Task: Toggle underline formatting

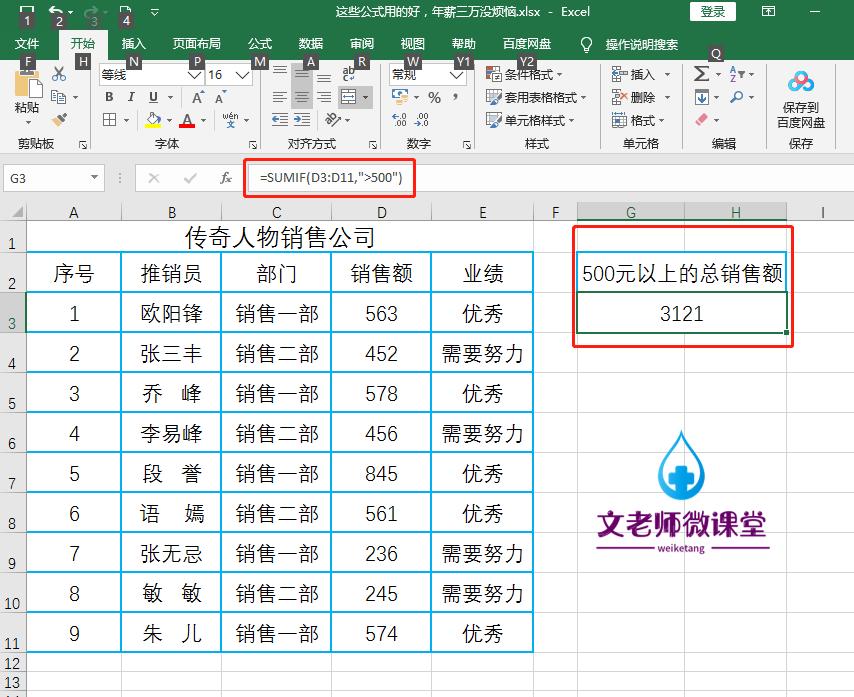Action: click(x=154, y=95)
